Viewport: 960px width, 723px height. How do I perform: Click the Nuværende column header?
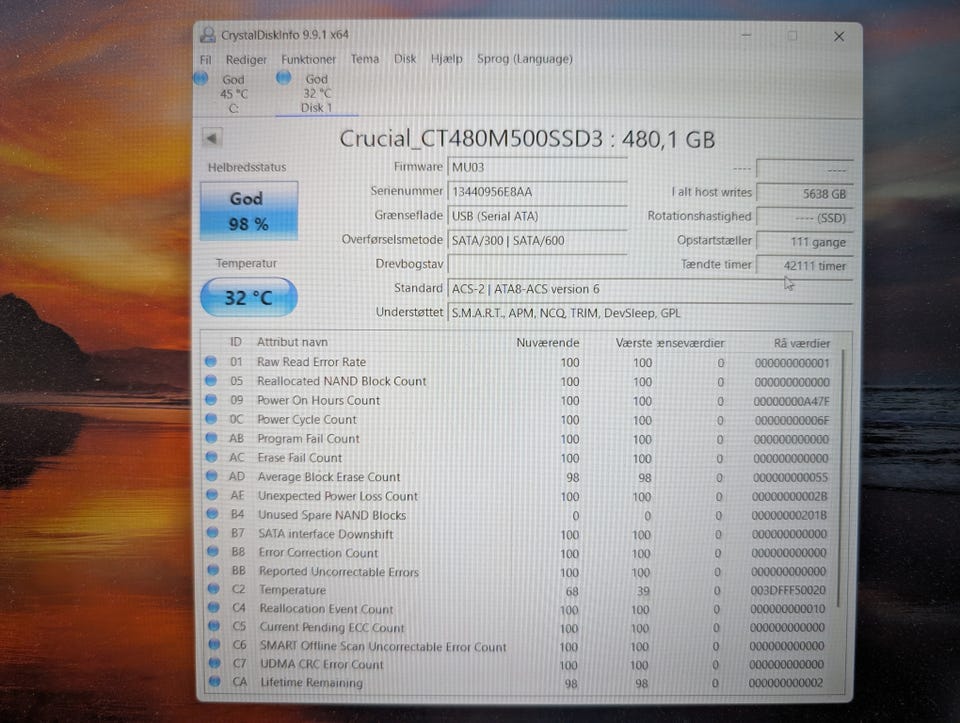tap(547, 343)
